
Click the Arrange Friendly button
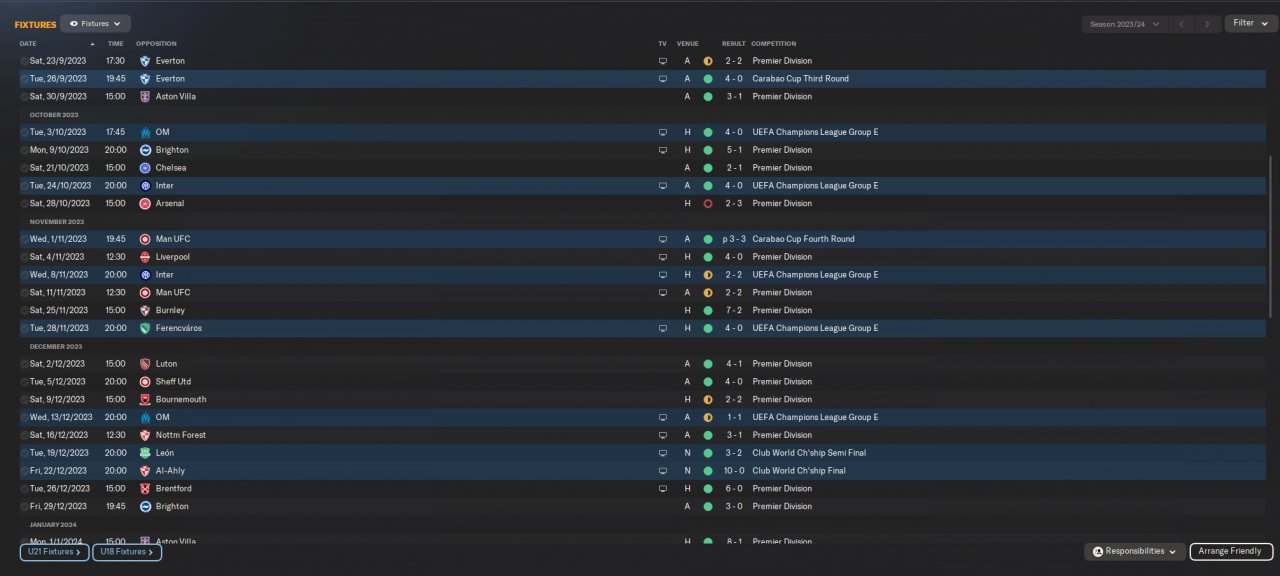click(1231, 551)
